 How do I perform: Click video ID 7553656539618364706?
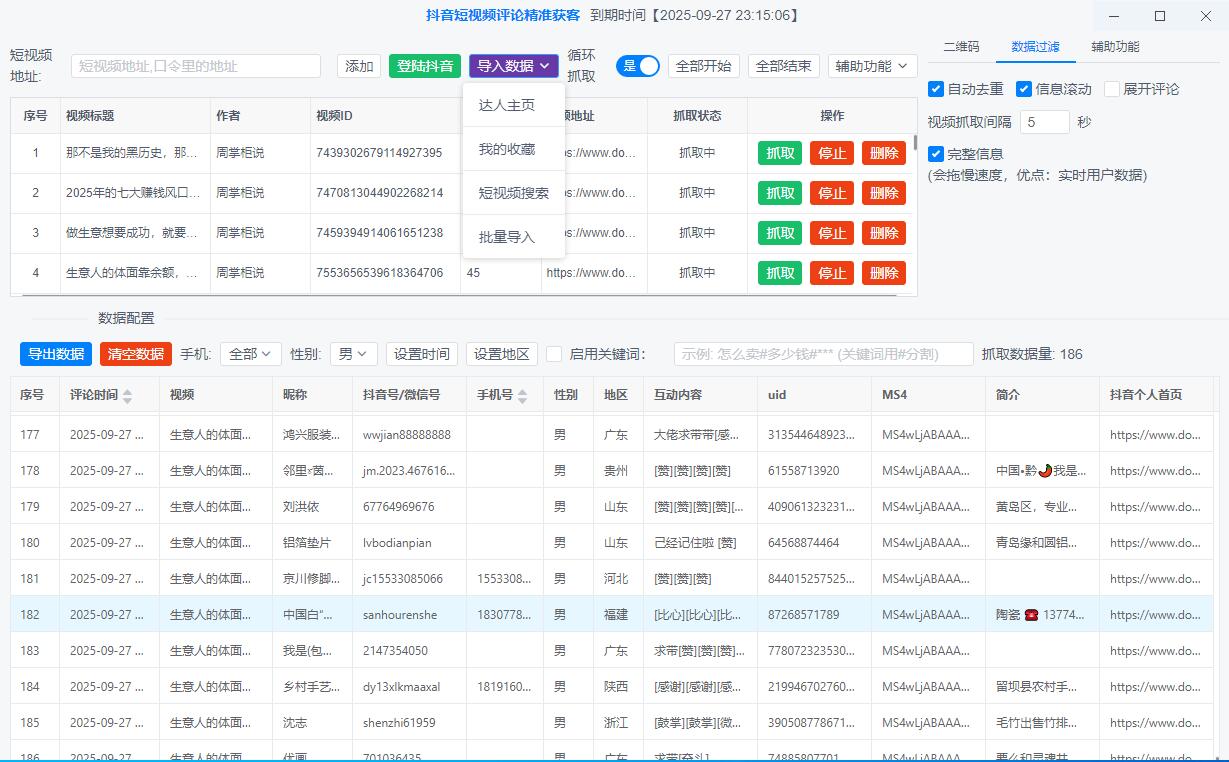click(x=379, y=273)
